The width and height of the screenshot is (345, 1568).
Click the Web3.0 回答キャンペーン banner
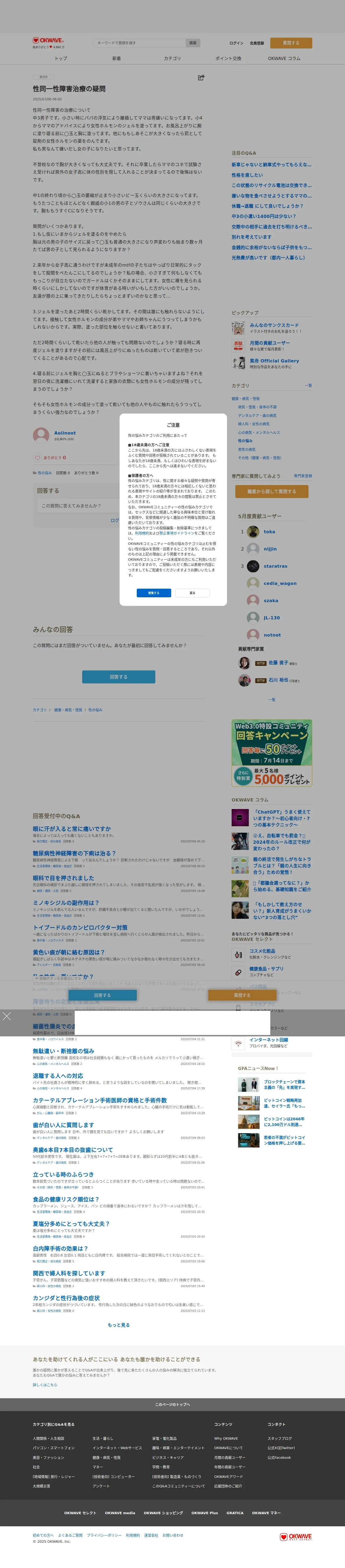pos(271,753)
